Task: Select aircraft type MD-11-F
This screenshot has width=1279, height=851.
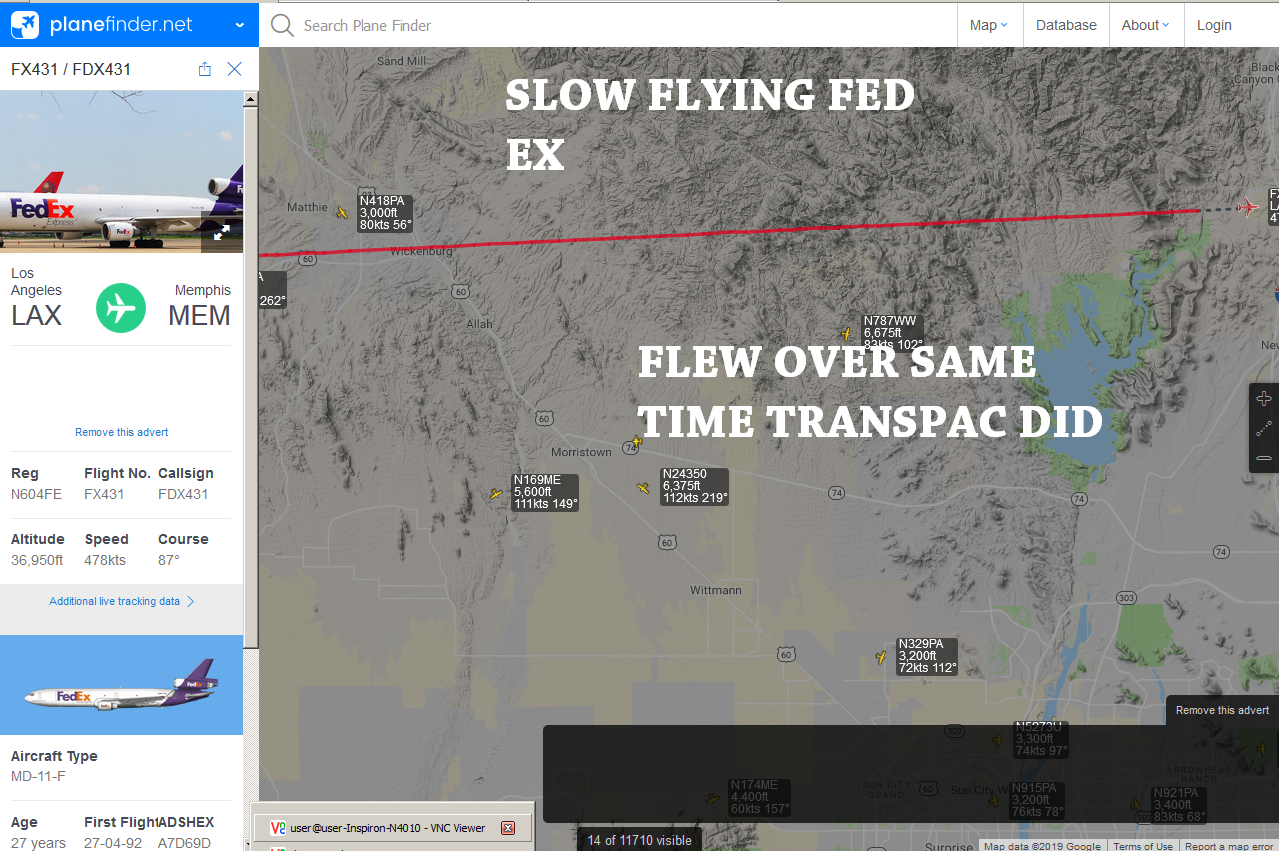Action: pyautogui.click(x=38, y=776)
